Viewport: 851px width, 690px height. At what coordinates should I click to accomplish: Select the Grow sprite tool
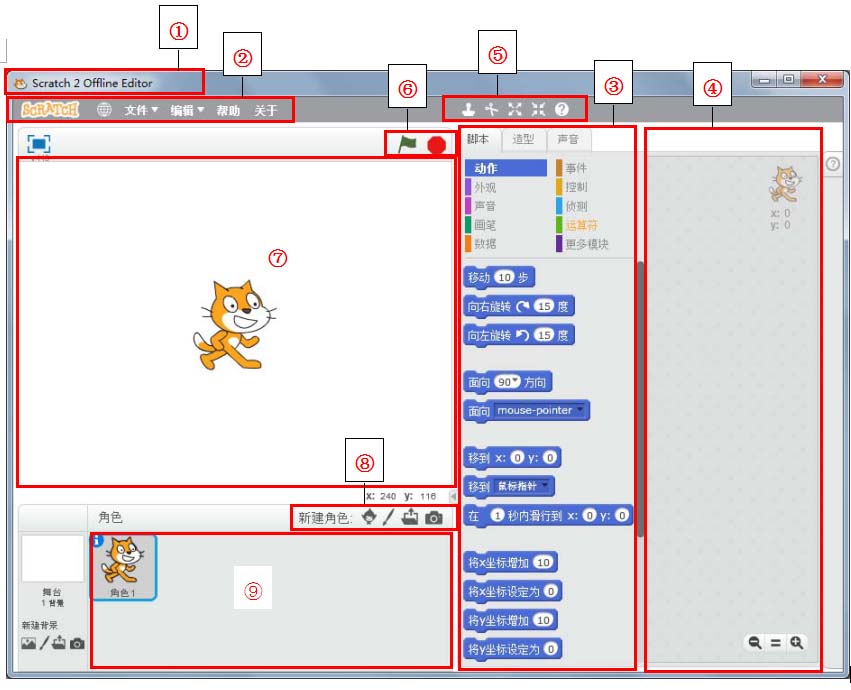(515, 109)
